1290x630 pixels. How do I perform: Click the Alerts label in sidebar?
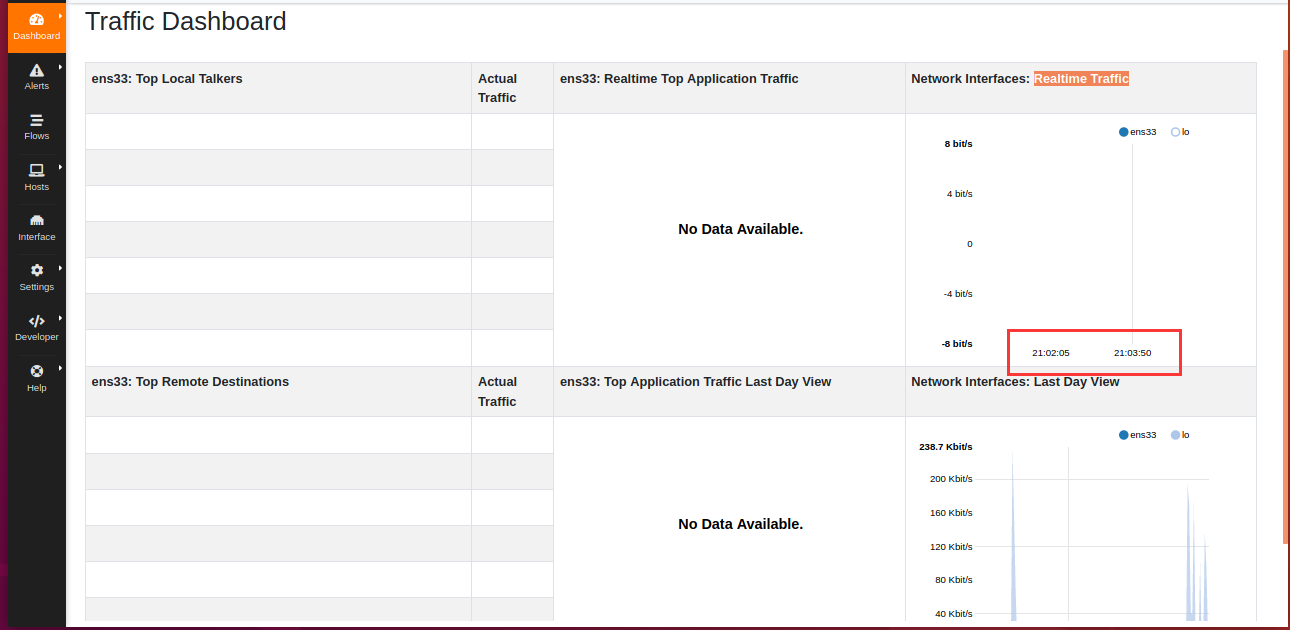pyautogui.click(x=37, y=86)
